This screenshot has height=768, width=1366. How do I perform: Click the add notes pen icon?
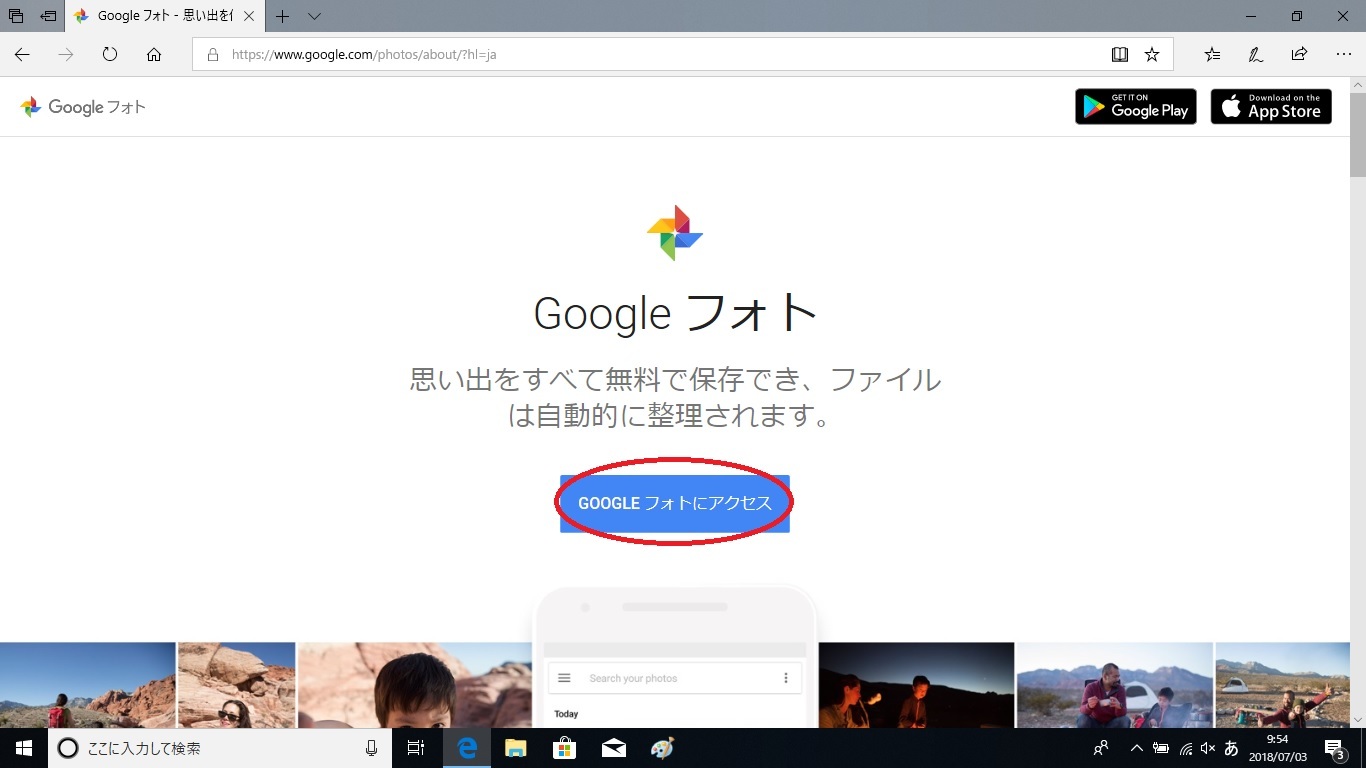pos(1256,55)
